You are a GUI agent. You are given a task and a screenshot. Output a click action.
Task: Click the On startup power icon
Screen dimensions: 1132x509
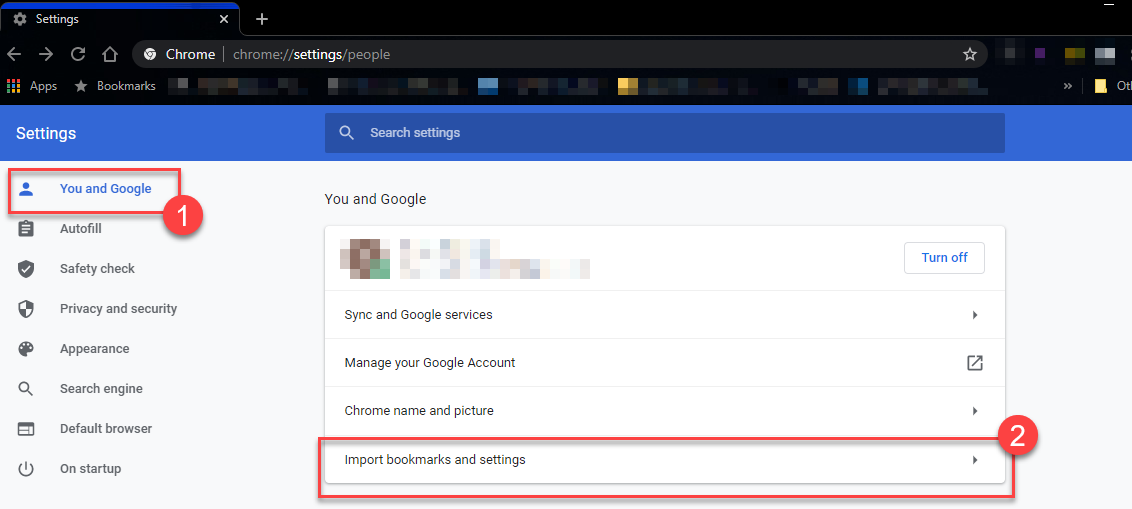(26, 469)
